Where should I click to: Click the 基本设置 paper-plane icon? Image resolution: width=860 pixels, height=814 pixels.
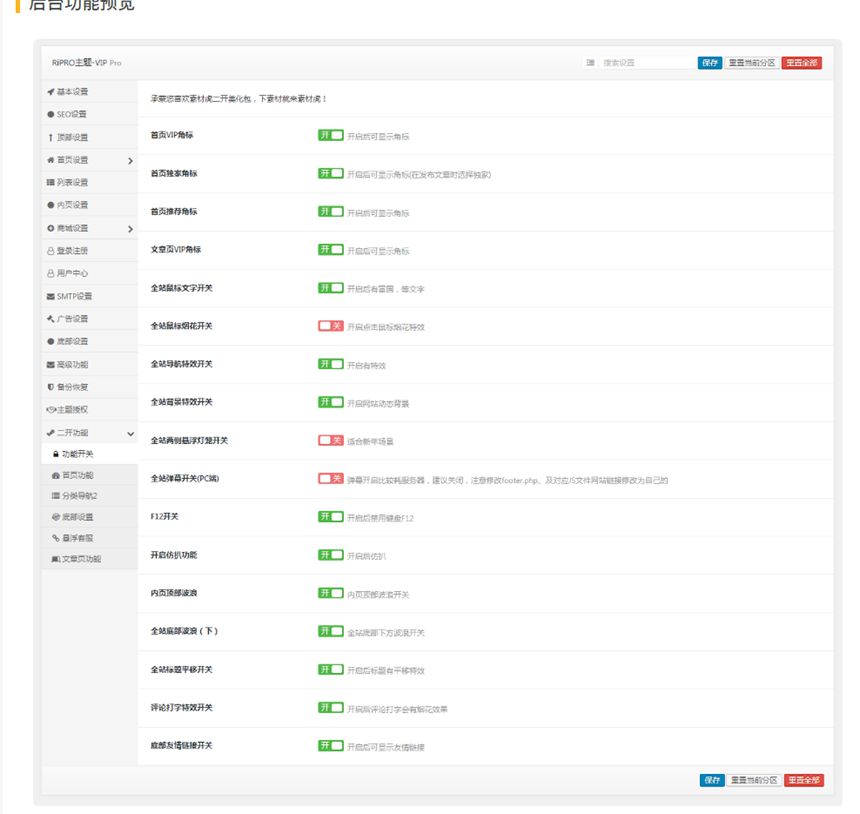point(50,92)
